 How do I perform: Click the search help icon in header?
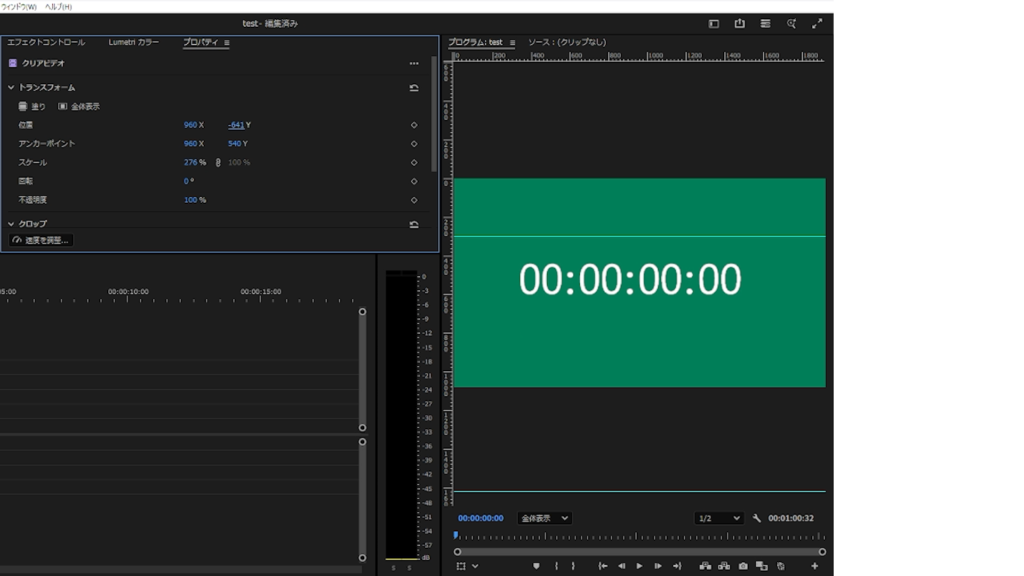point(792,24)
